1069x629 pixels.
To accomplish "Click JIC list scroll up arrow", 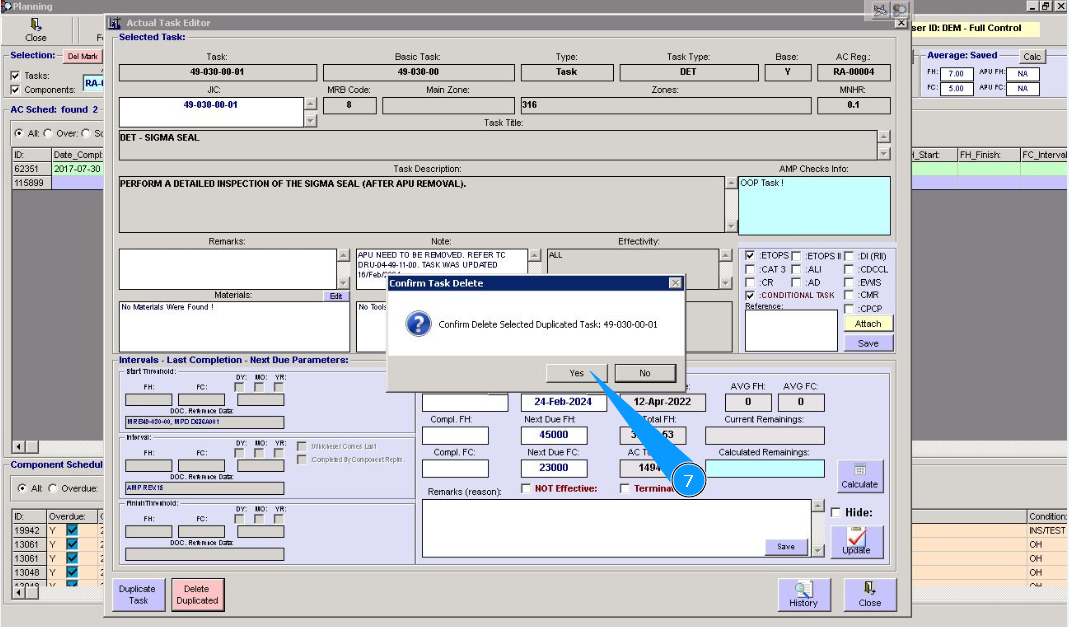I will click(x=310, y=104).
